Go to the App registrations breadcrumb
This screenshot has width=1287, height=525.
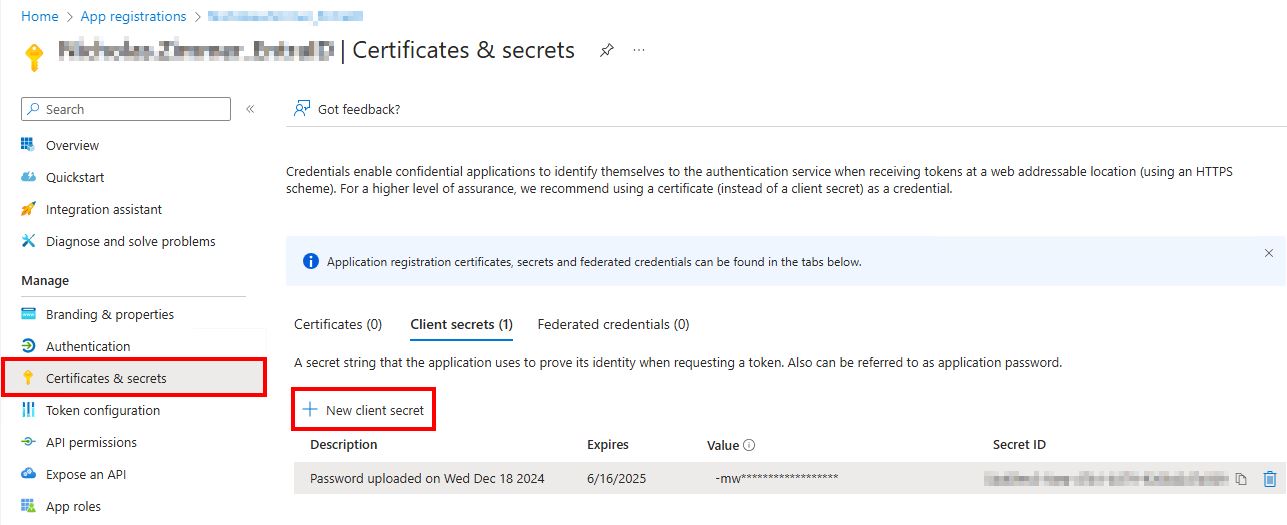(x=131, y=16)
